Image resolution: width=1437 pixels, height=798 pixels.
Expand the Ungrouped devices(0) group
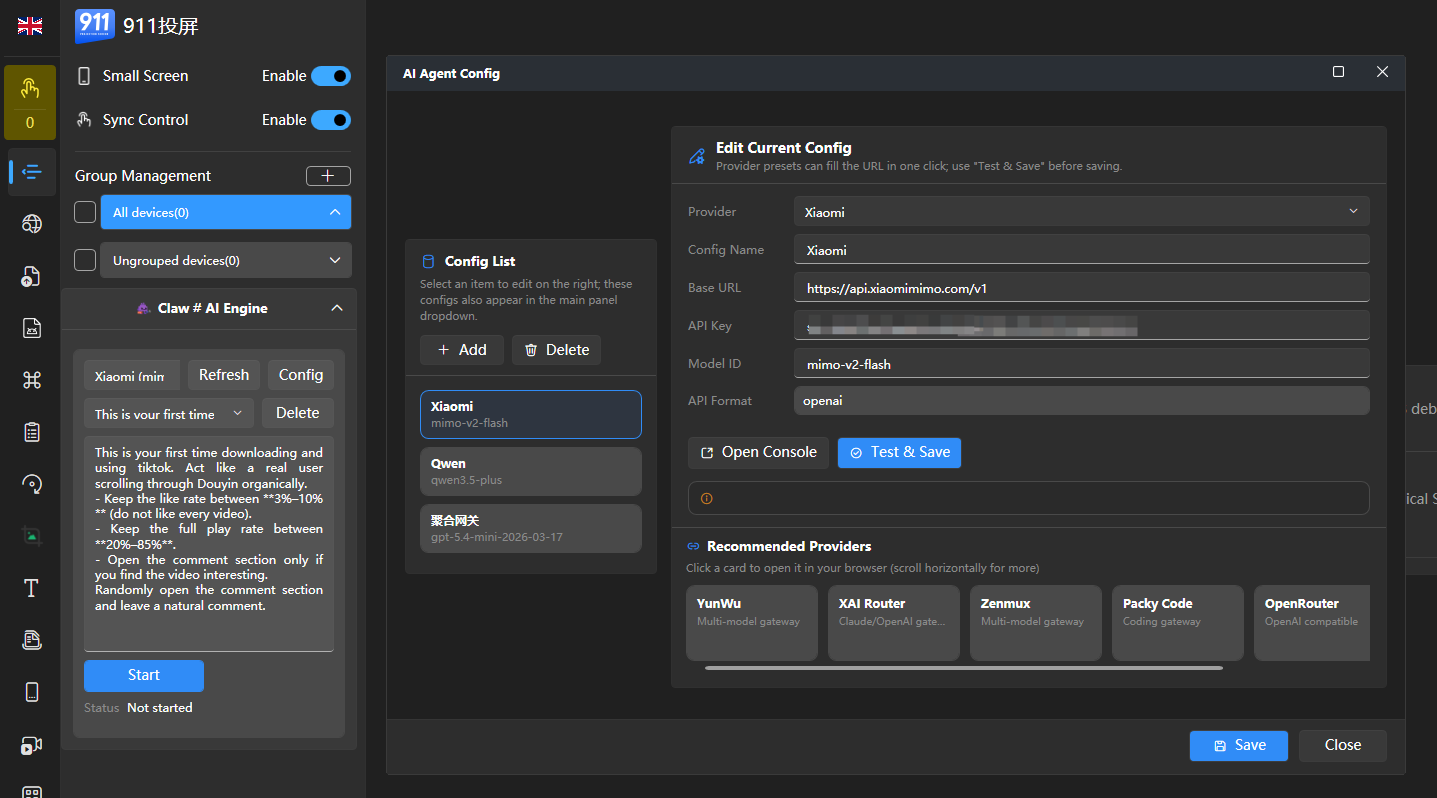334,260
